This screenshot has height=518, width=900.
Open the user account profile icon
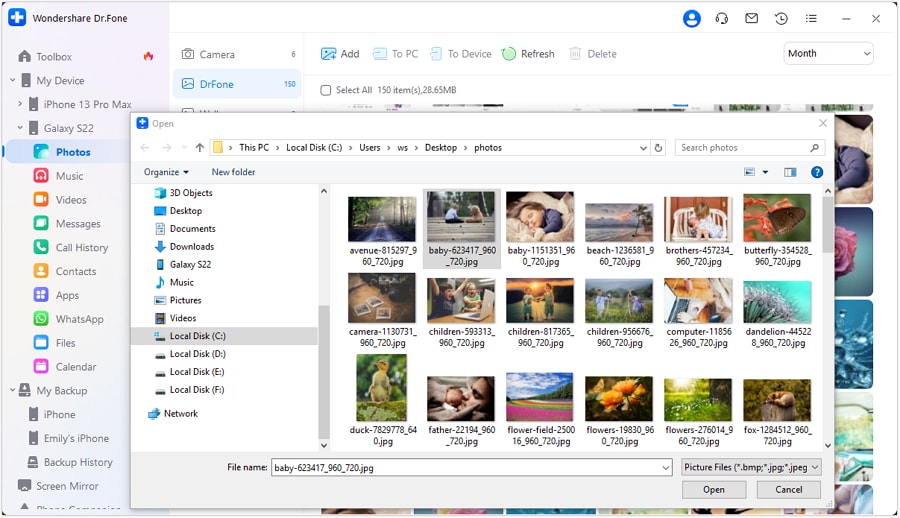[x=692, y=19]
